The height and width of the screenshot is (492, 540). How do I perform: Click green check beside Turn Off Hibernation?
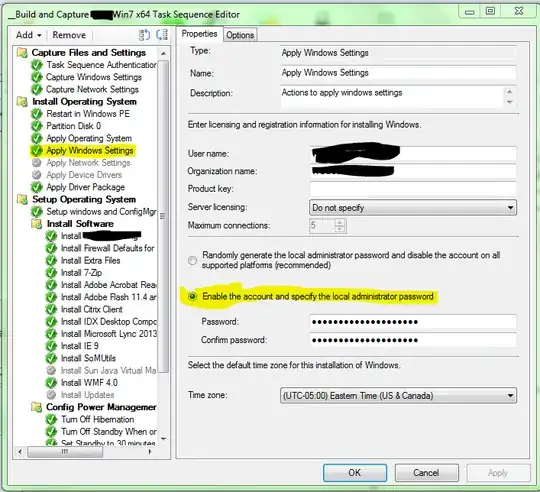tap(51, 419)
